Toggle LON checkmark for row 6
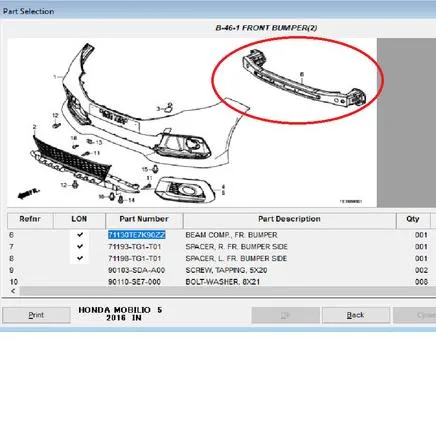Viewport: 436px width, 436px height. point(80,235)
